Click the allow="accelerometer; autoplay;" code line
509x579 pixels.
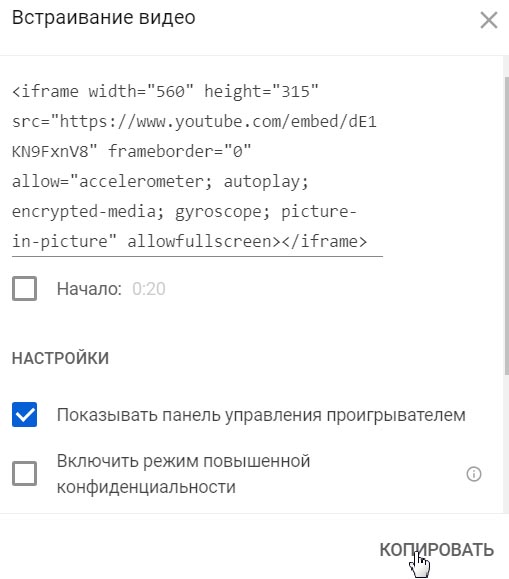(x=160, y=182)
